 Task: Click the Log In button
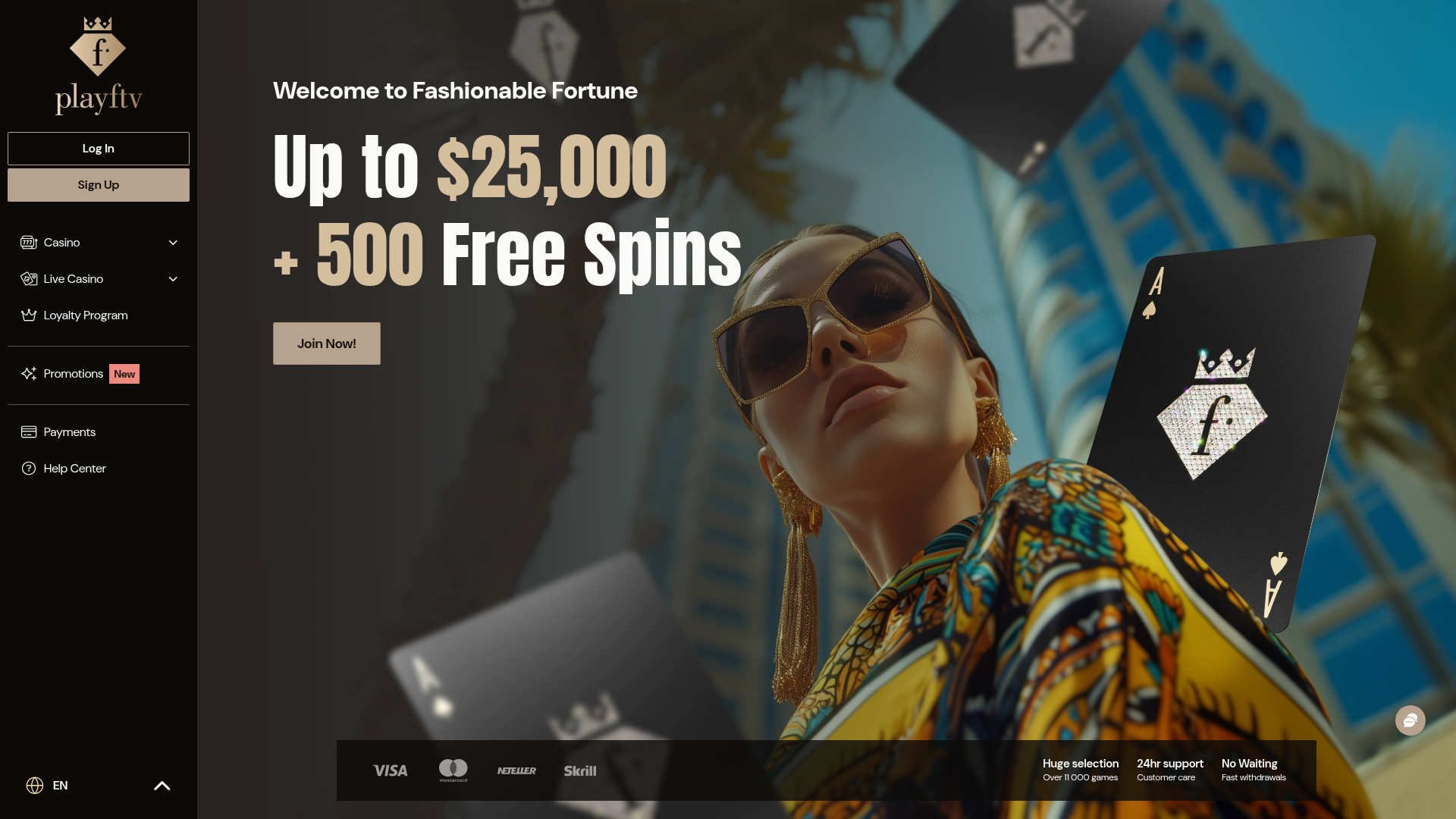[99, 149]
